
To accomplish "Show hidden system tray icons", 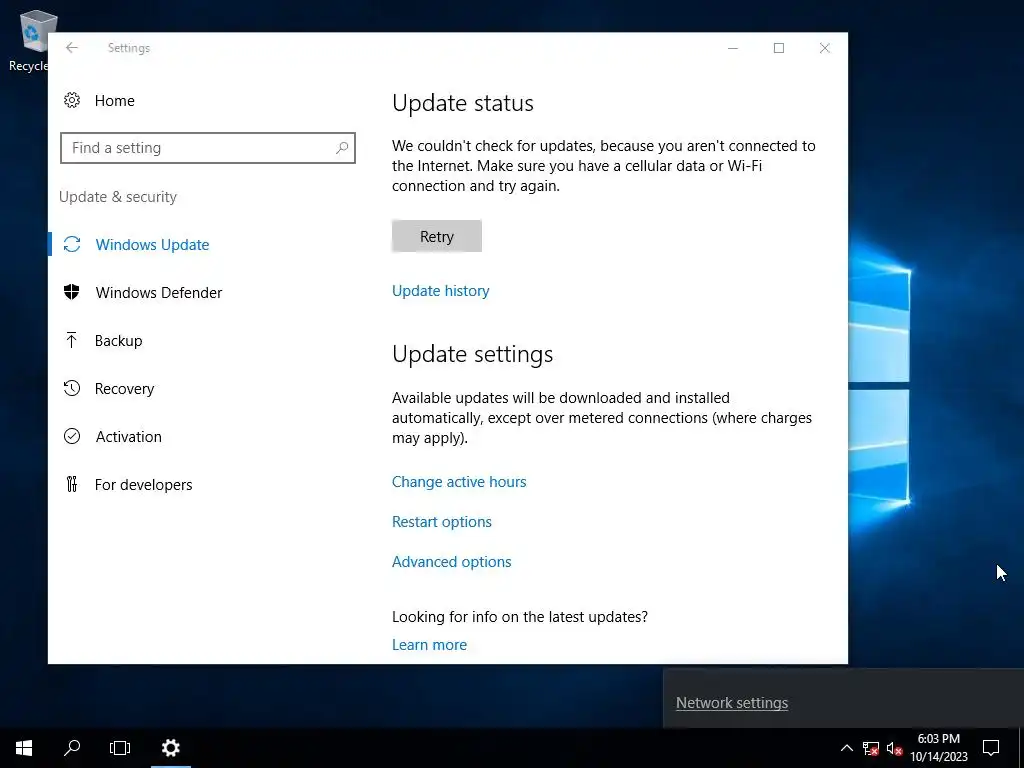I will click(x=846, y=748).
